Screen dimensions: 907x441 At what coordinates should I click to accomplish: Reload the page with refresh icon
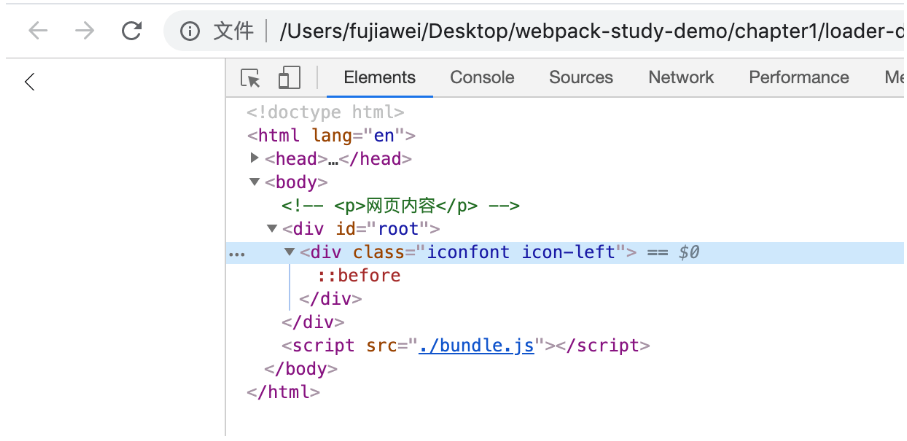tap(132, 31)
